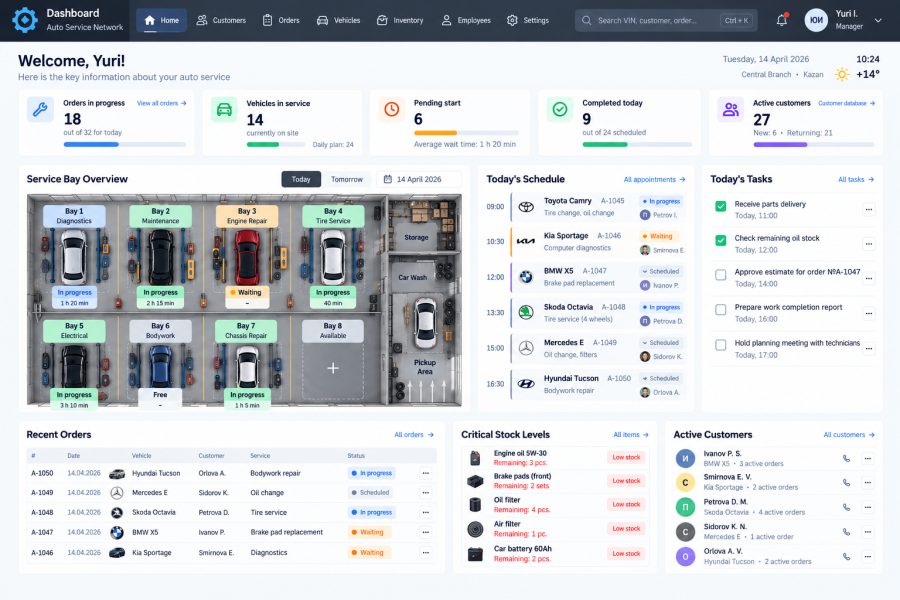Click Mercedes logo in Today's Schedule
Screen dimensions: 900x600
click(x=526, y=348)
